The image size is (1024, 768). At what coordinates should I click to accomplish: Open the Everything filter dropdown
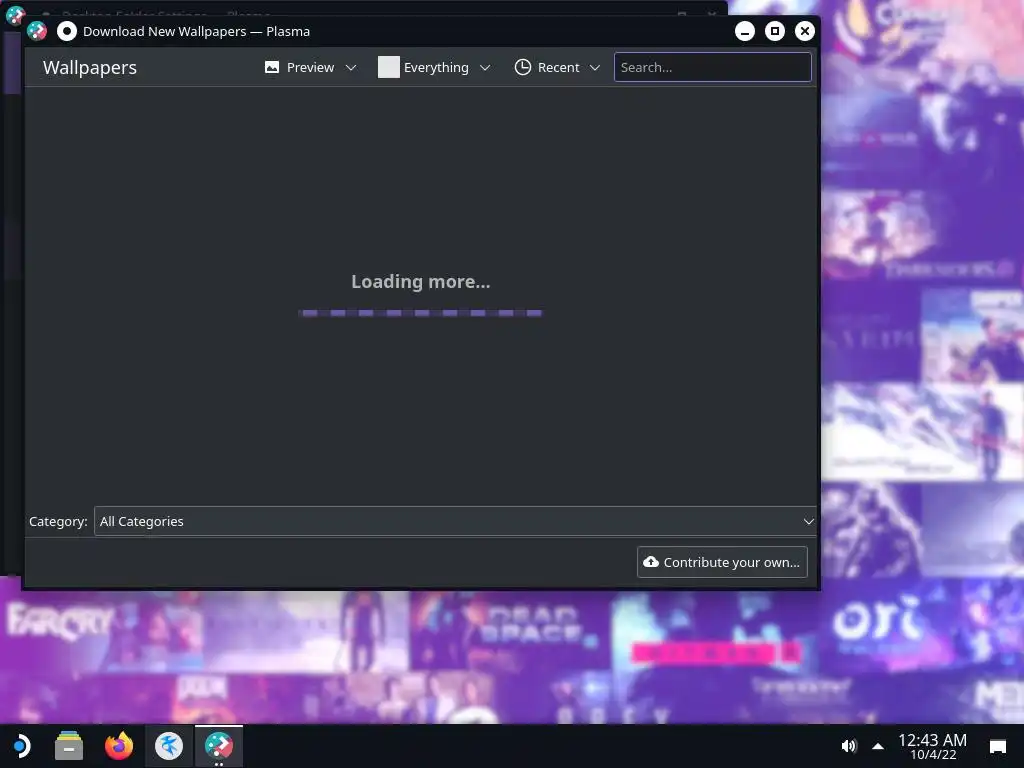click(434, 67)
